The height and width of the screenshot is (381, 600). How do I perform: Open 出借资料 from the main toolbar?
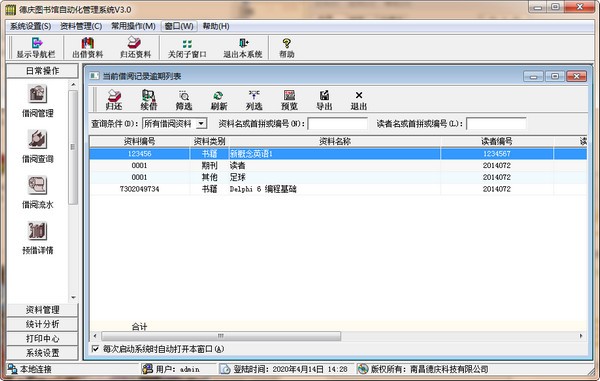(x=88, y=43)
